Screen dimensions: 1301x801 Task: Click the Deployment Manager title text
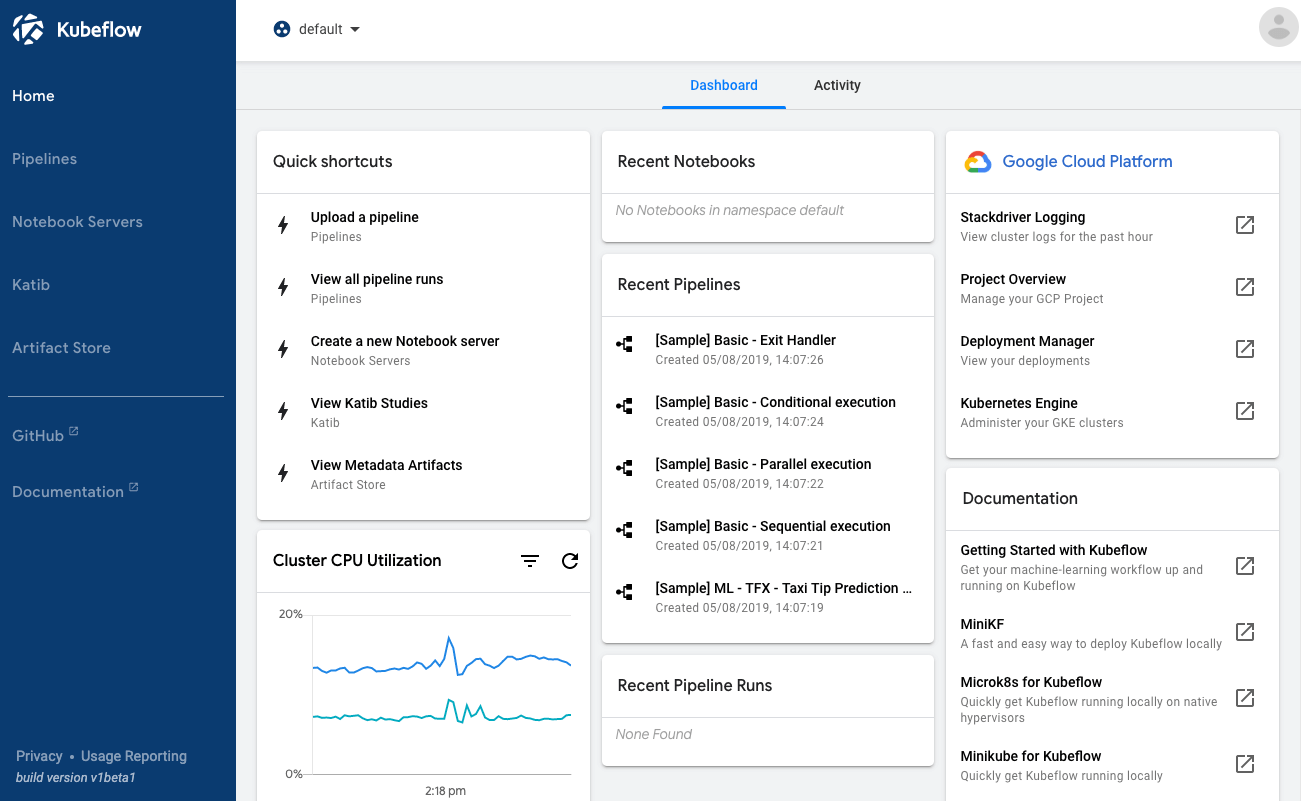1027,341
